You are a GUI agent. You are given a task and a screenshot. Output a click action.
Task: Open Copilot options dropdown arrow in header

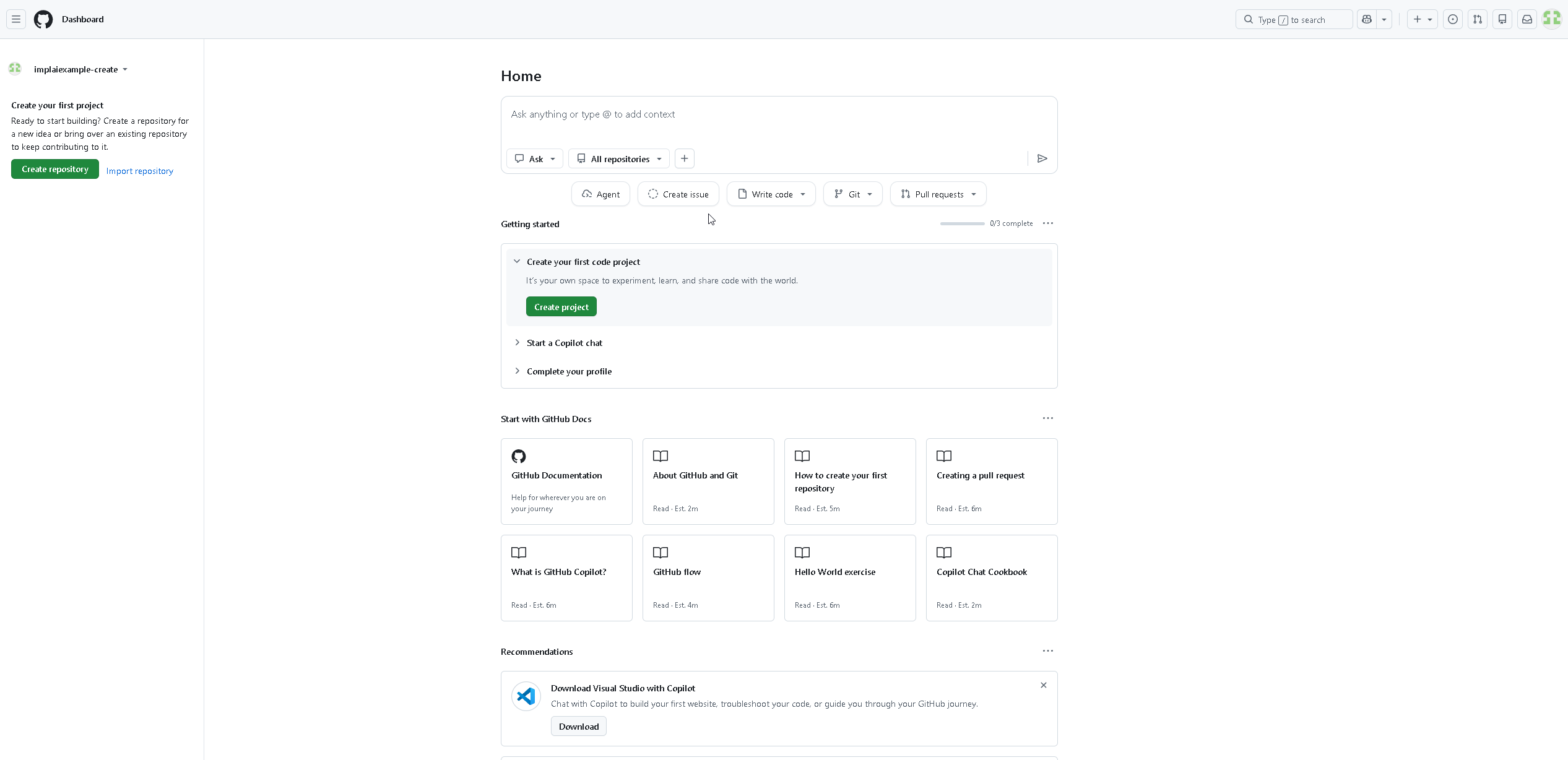pyautogui.click(x=1384, y=19)
